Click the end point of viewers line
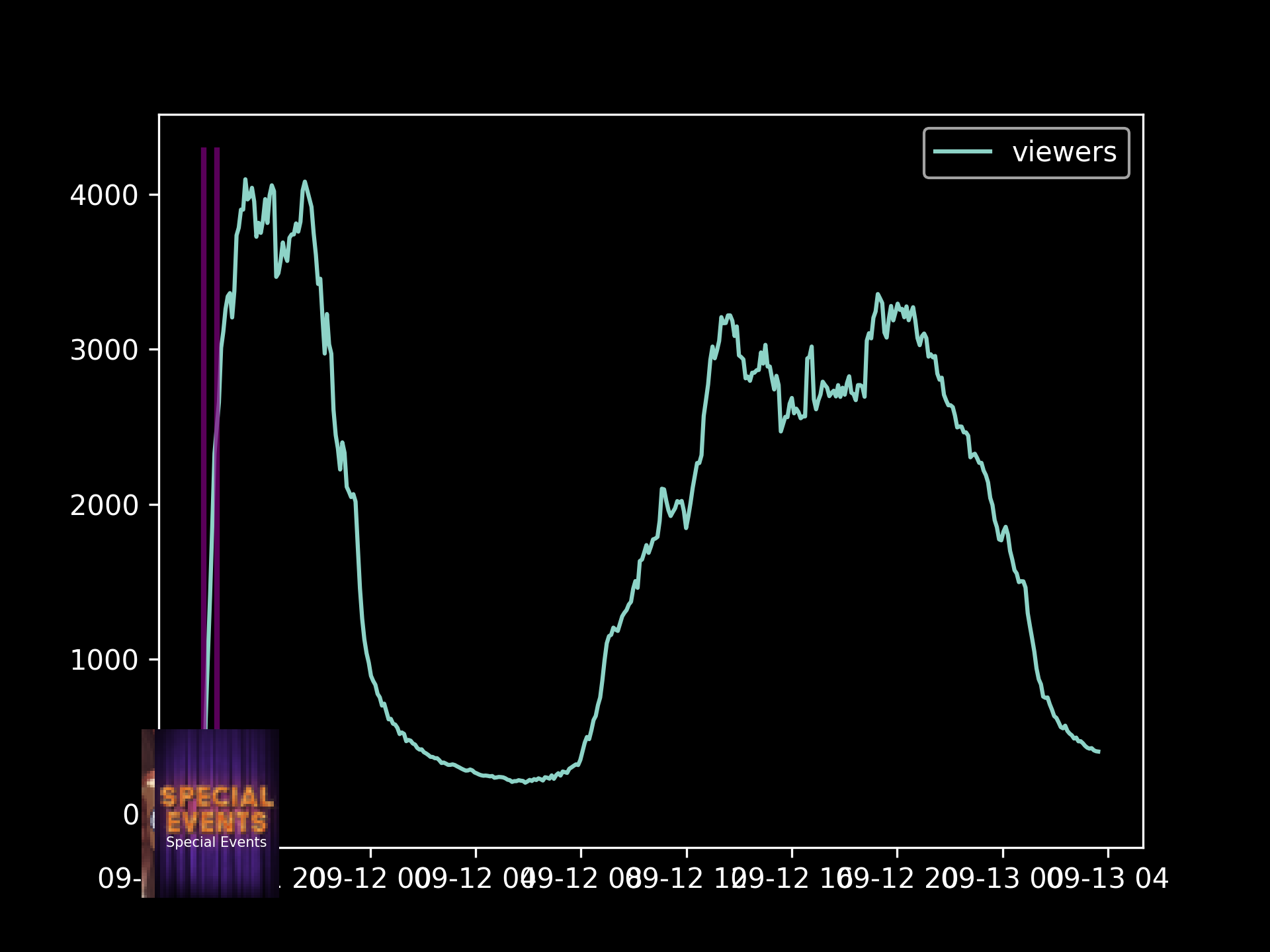The image size is (1270, 952). click(1099, 752)
